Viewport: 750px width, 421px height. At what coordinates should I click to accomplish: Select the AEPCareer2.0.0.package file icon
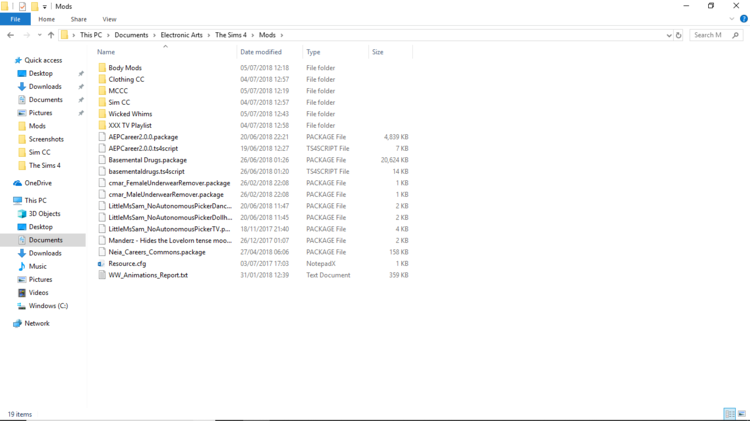(102, 137)
